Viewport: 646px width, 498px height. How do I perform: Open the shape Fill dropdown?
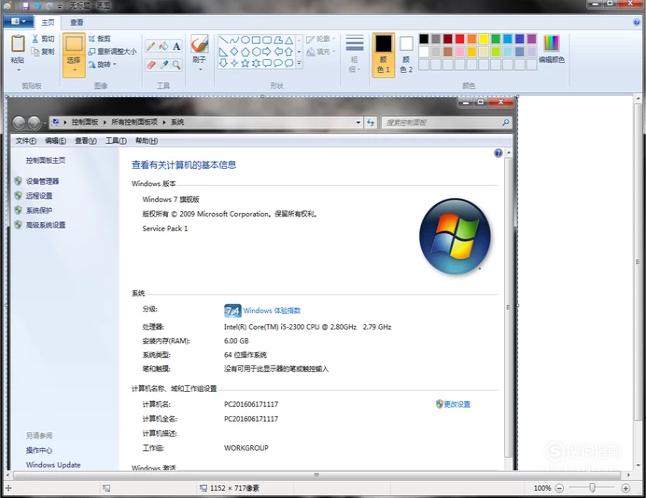coord(321,51)
